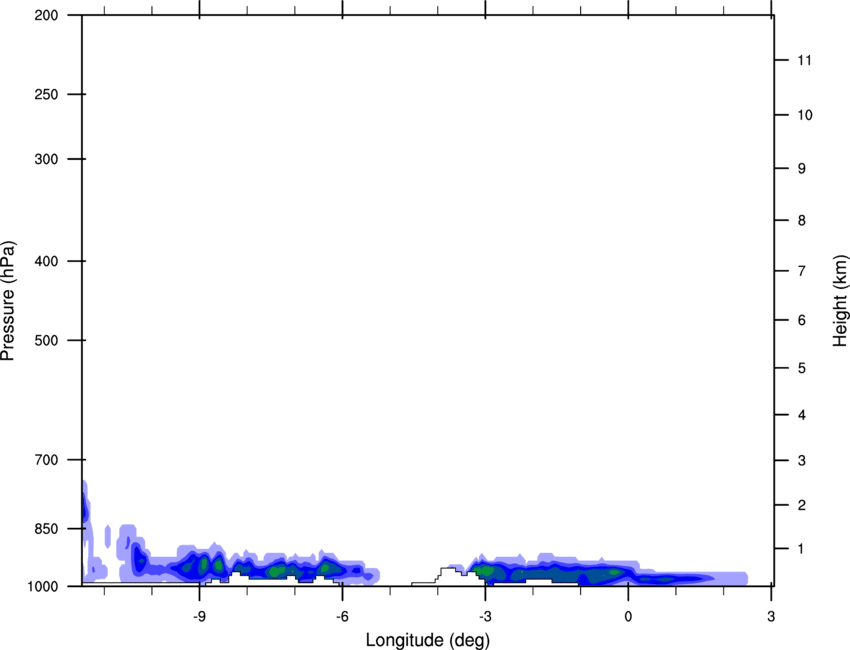Viewport: 850px width, 650px height.
Task: Click the 3 longitude tick label
Action: pyautogui.click(x=771, y=616)
